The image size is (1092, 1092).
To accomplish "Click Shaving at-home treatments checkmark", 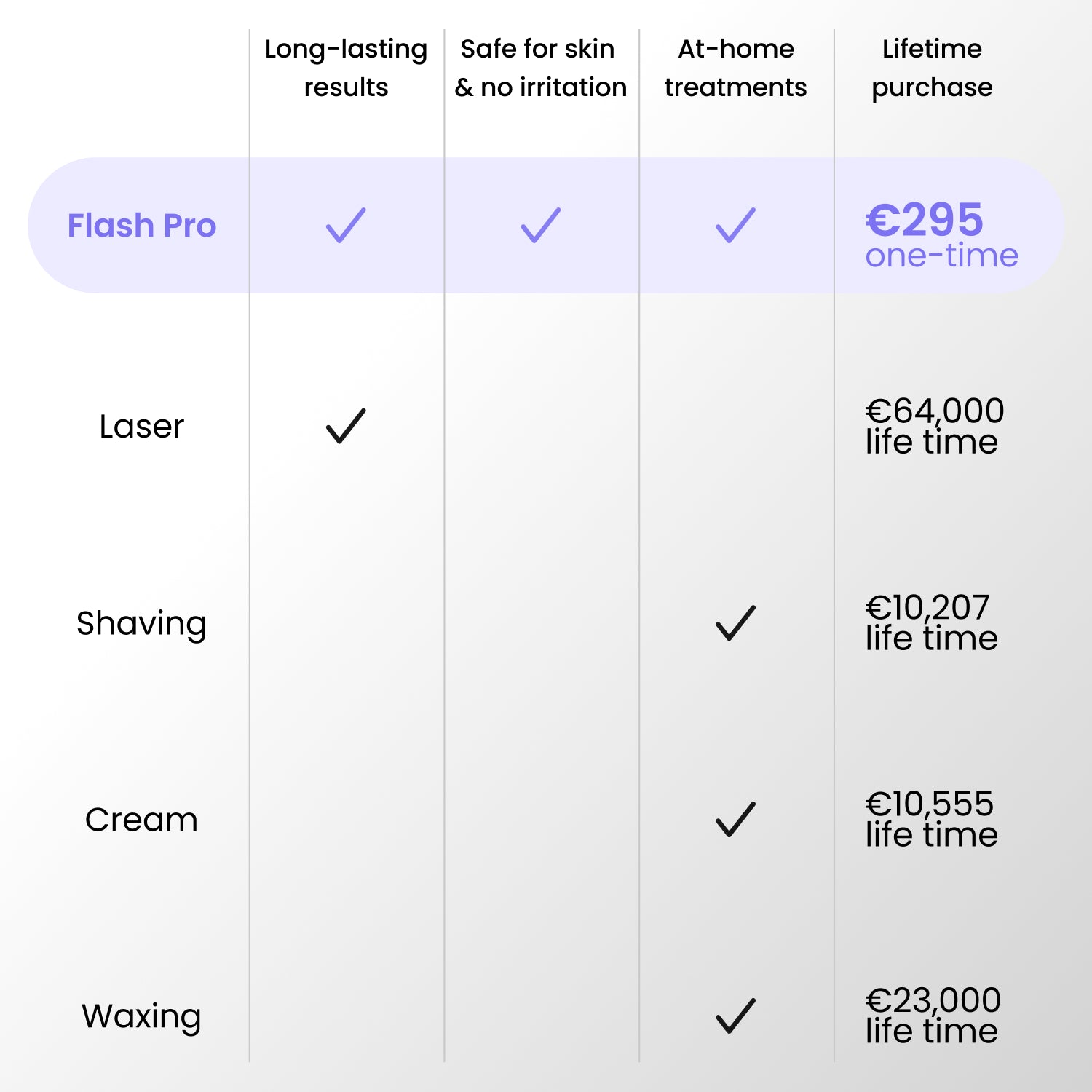I will 736,623.
